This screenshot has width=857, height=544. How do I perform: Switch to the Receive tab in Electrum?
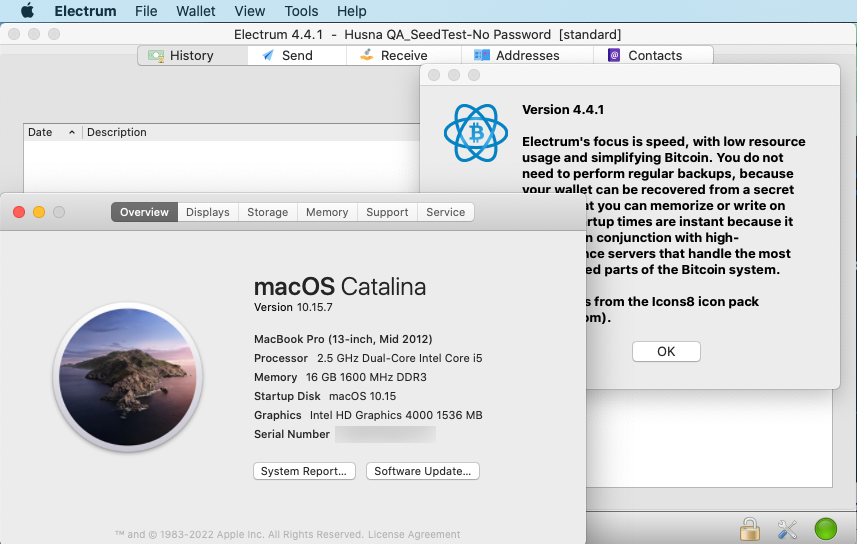click(x=403, y=55)
